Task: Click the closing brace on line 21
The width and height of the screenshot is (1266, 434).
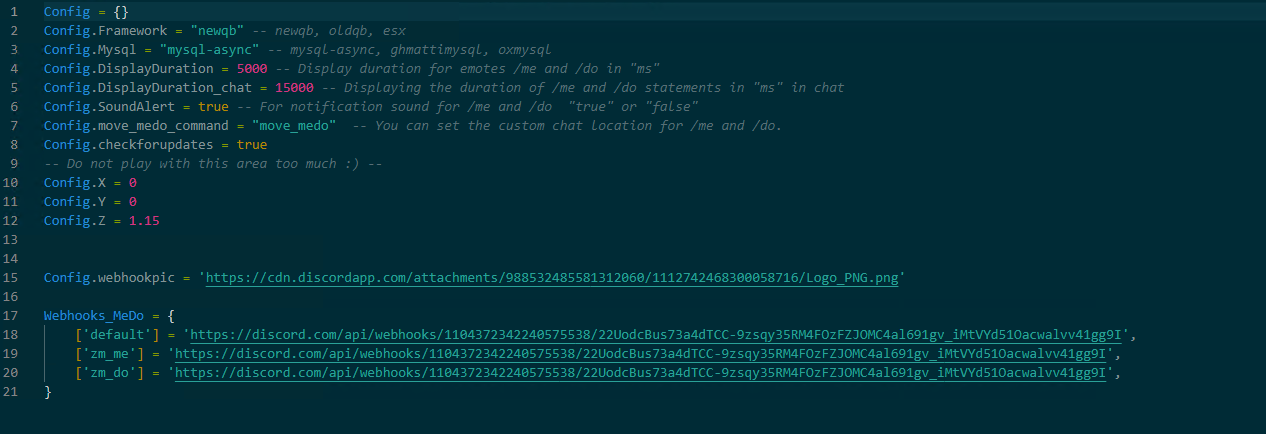Action: coord(48,391)
